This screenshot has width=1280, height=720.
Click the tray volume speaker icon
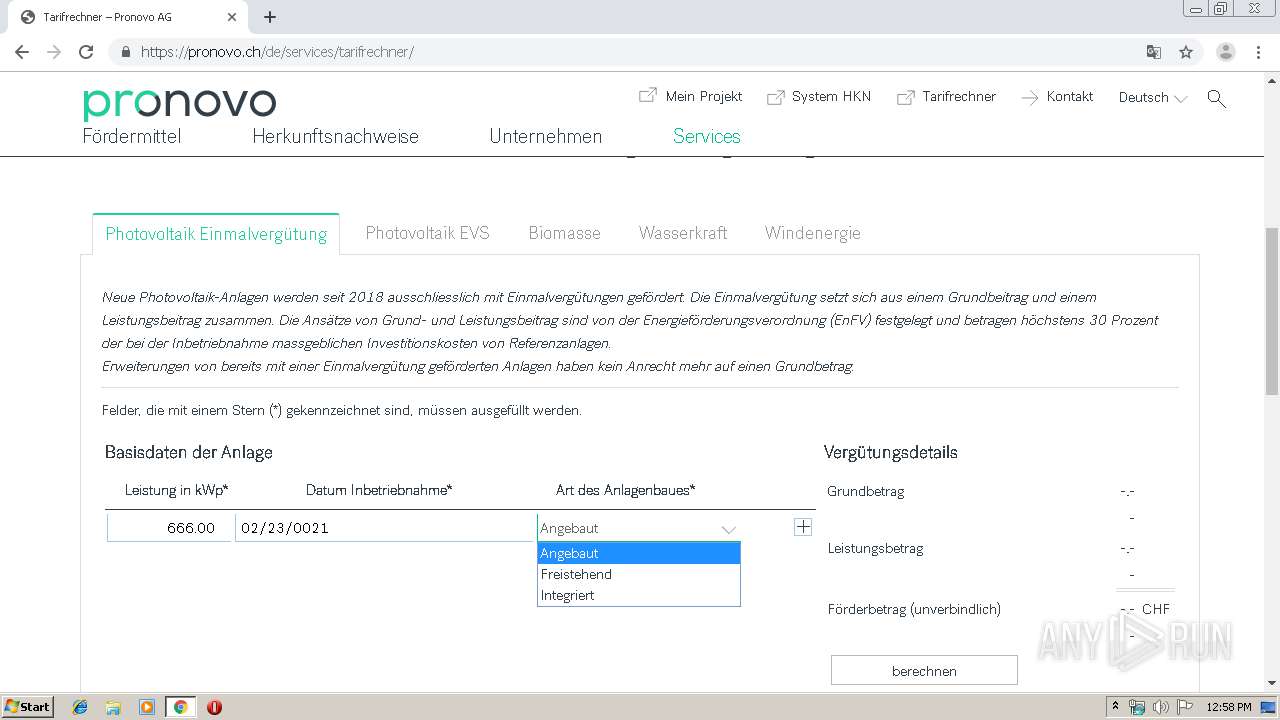click(x=1161, y=707)
